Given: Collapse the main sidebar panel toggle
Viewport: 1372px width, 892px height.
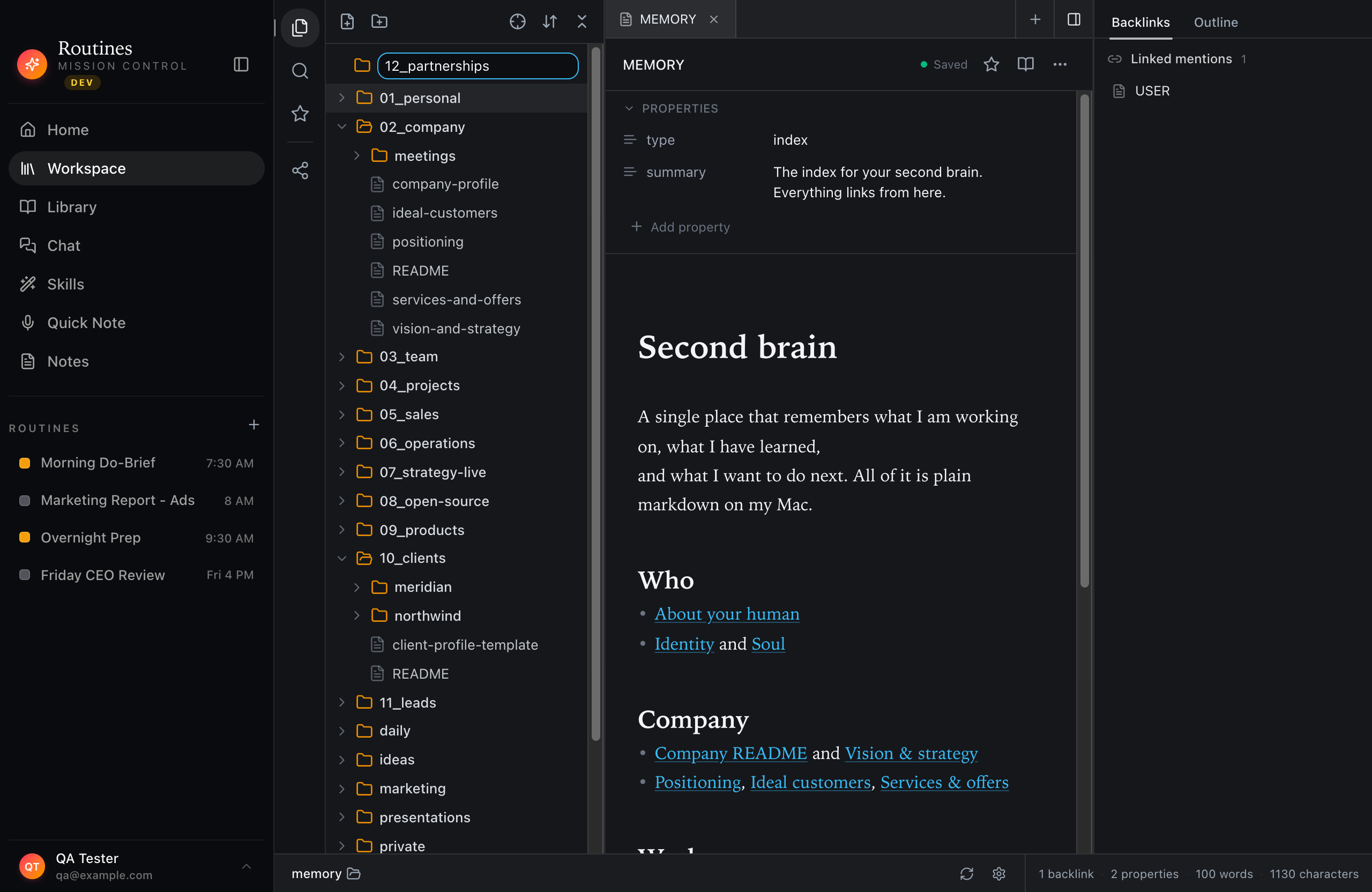Looking at the screenshot, I should [241, 64].
